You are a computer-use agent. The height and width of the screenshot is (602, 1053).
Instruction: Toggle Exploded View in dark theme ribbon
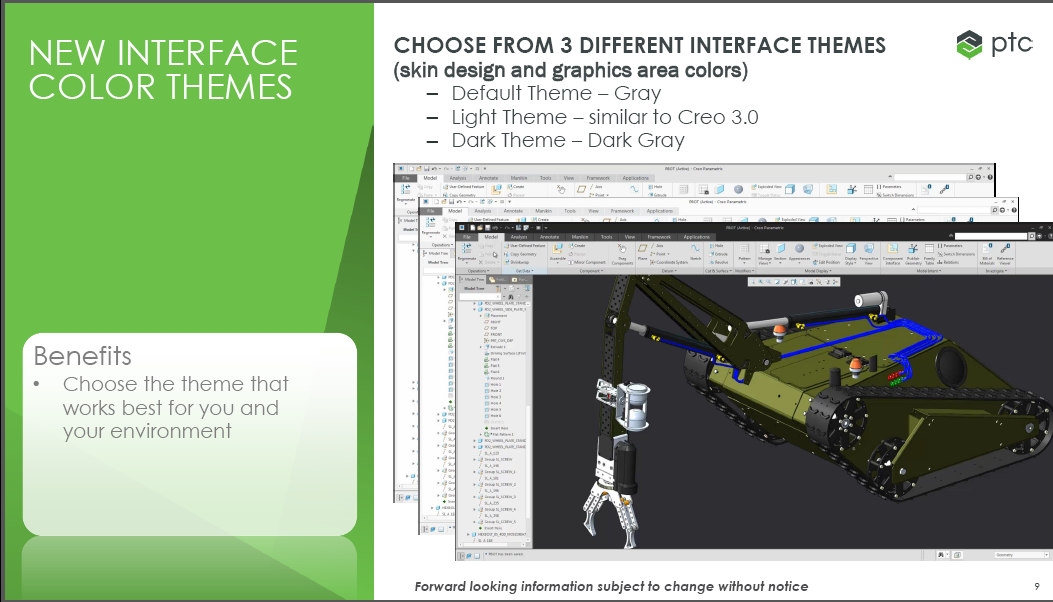coord(827,245)
